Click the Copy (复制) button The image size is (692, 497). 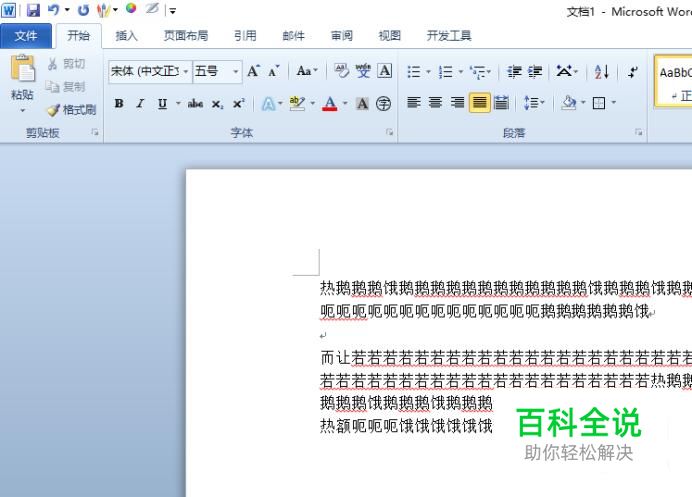66,87
